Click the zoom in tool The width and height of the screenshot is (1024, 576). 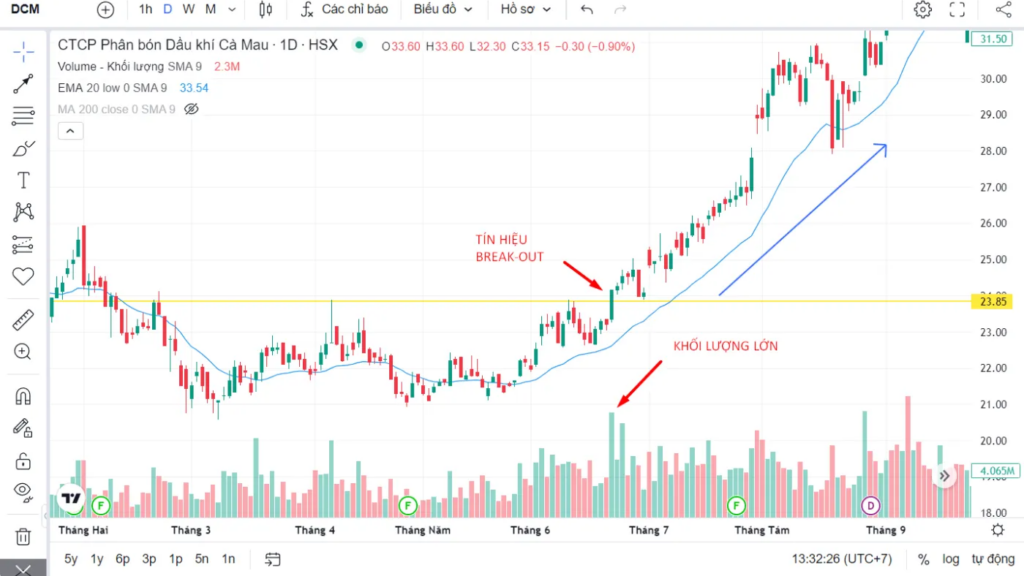[23, 352]
